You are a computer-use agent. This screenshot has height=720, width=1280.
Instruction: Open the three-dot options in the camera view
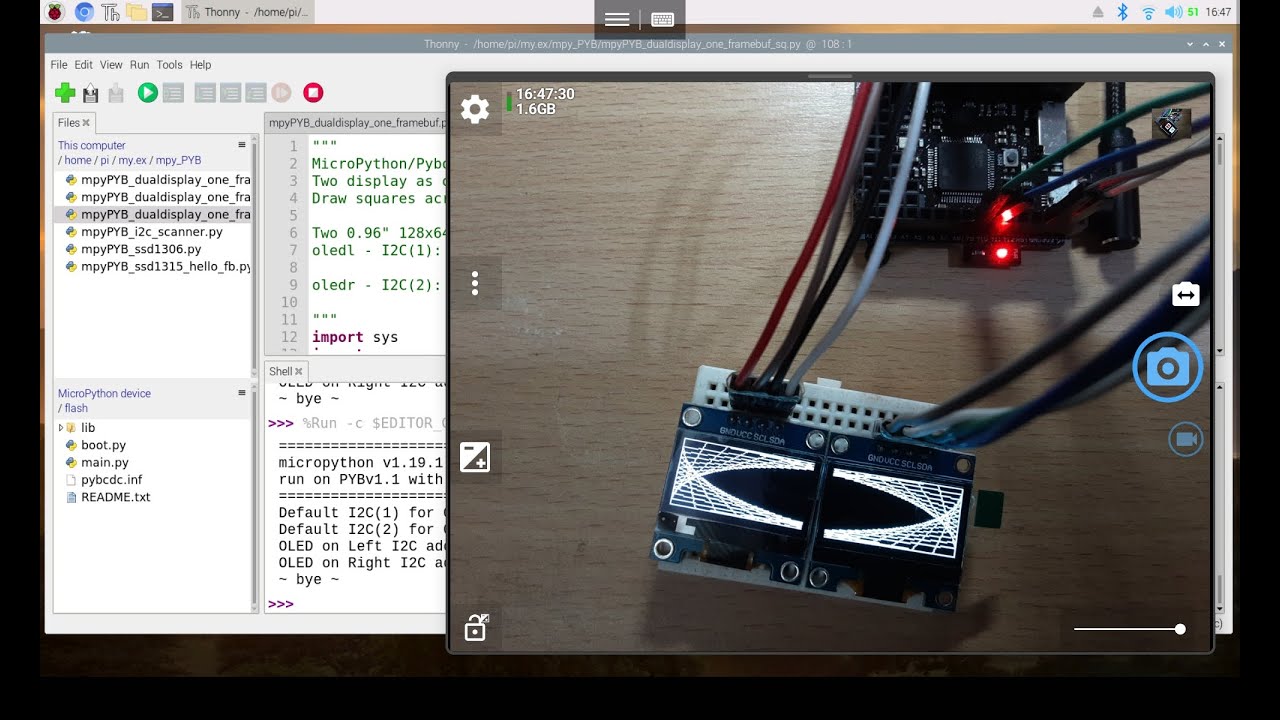click(475, 284)
